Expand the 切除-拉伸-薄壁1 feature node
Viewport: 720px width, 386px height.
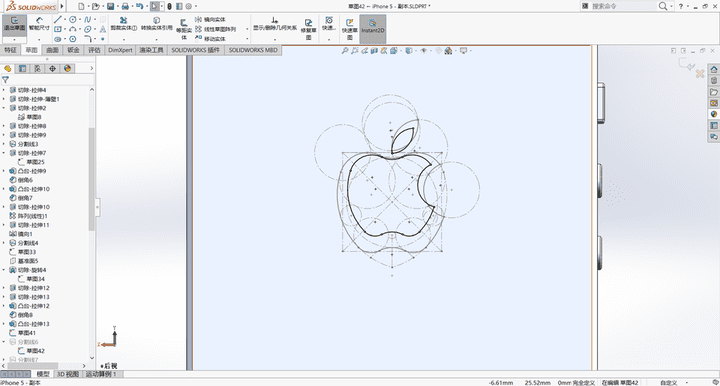[x=4, y=99]
